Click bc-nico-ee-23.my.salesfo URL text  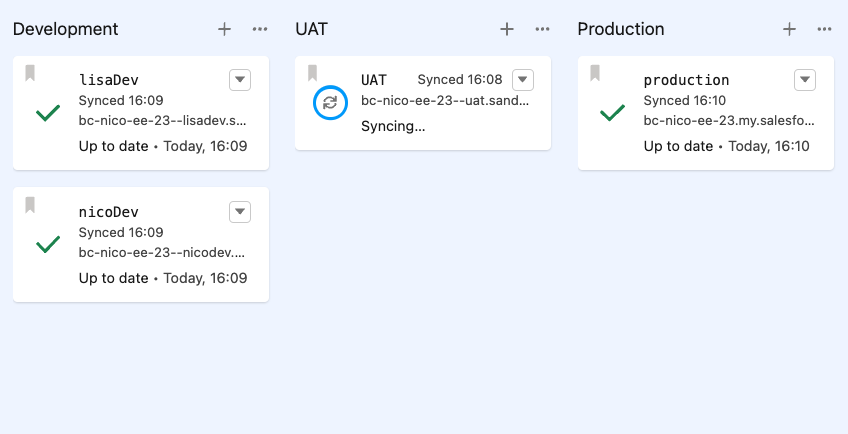(729, 120)
